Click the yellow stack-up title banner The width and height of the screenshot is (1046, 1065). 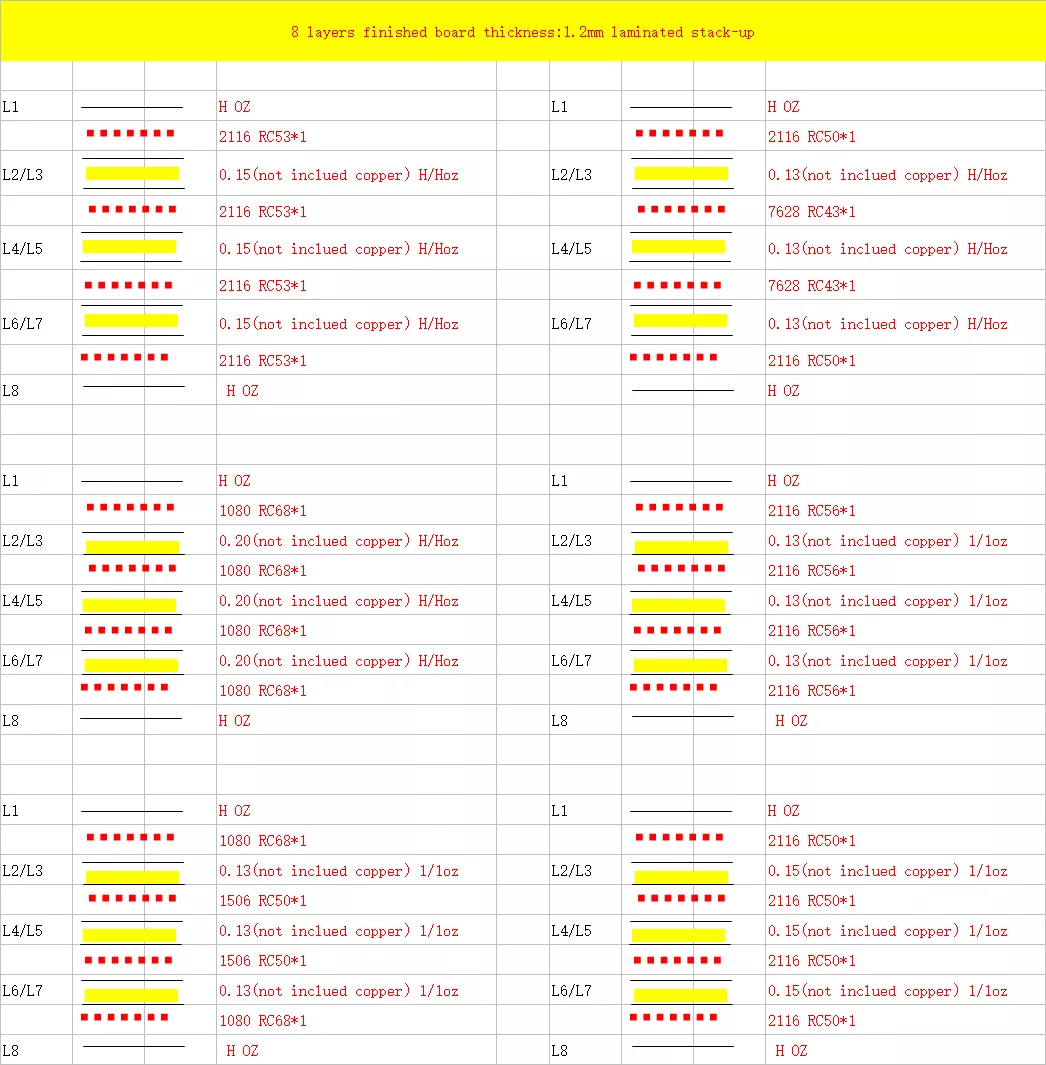[522, 32]
